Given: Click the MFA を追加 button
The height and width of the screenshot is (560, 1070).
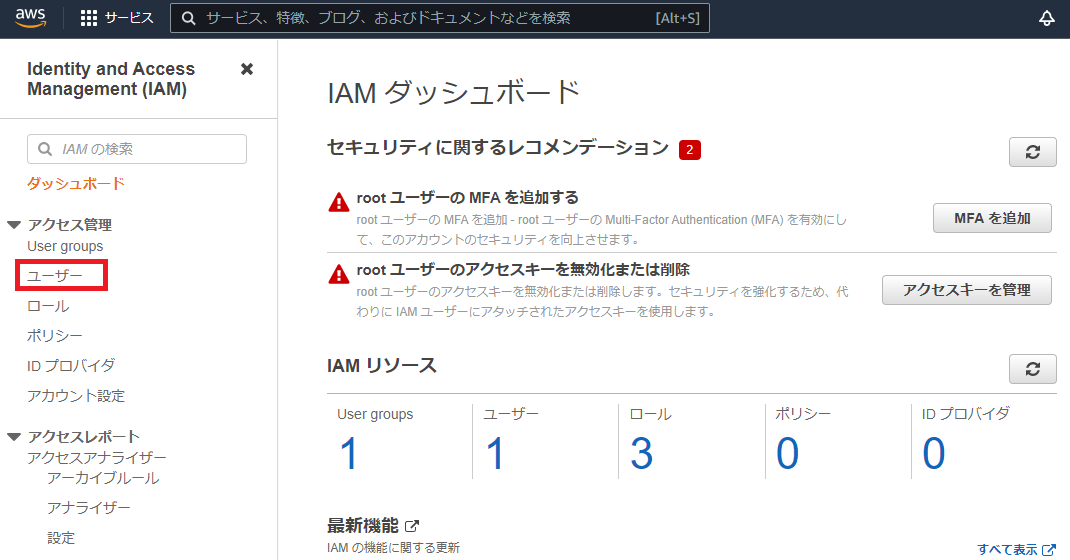Looking at the screenshot, I should (992, 218).
